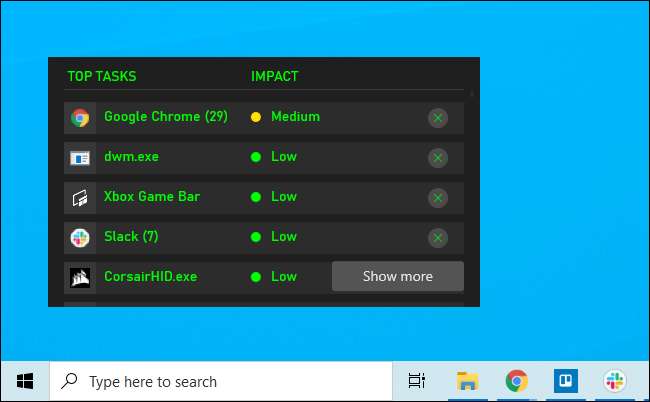Screen dimensions: 650x402
Task: Click the Type here to search box
Action: click(221, 381)
